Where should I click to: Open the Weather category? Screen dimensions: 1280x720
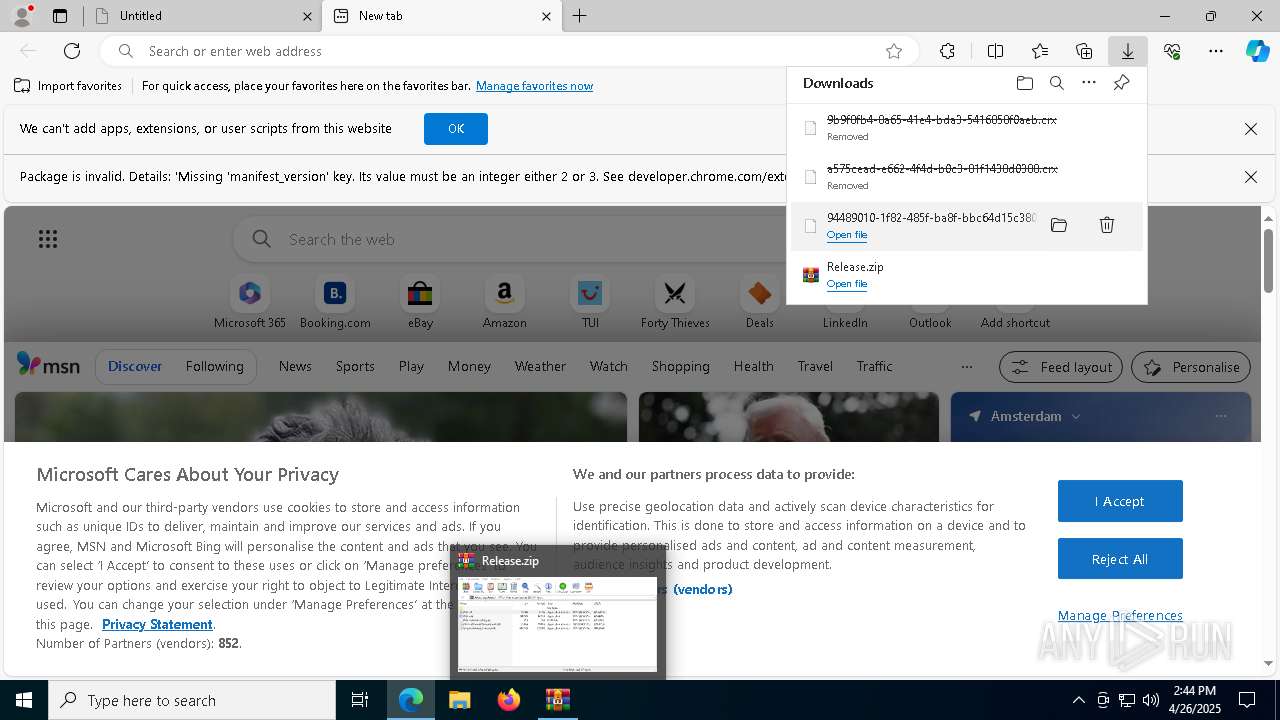tap(540, 366)
